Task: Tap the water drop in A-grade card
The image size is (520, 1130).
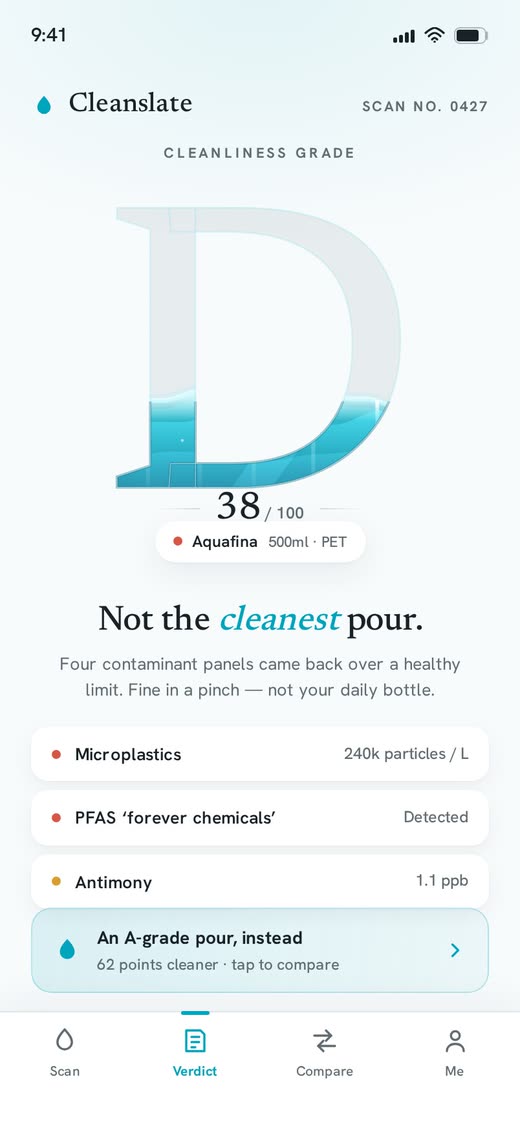Action: point(67,950)
